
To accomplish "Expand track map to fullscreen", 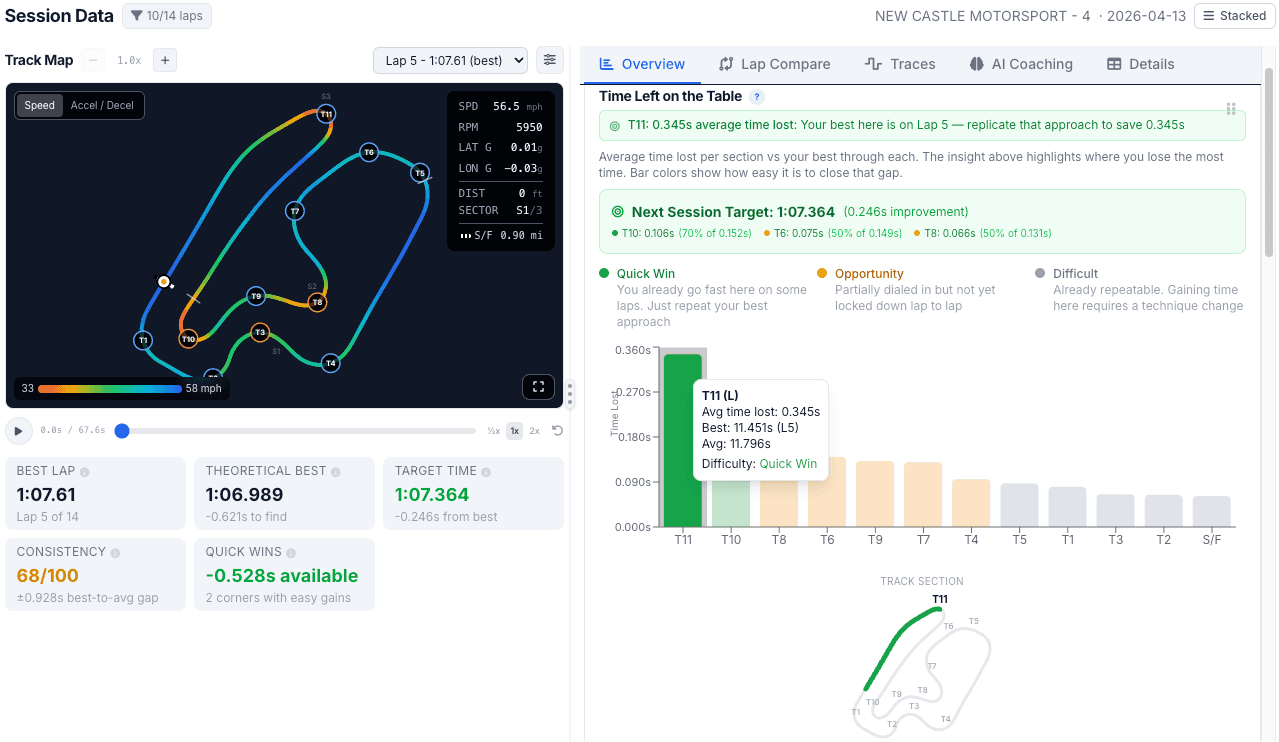I will point(538,387).
